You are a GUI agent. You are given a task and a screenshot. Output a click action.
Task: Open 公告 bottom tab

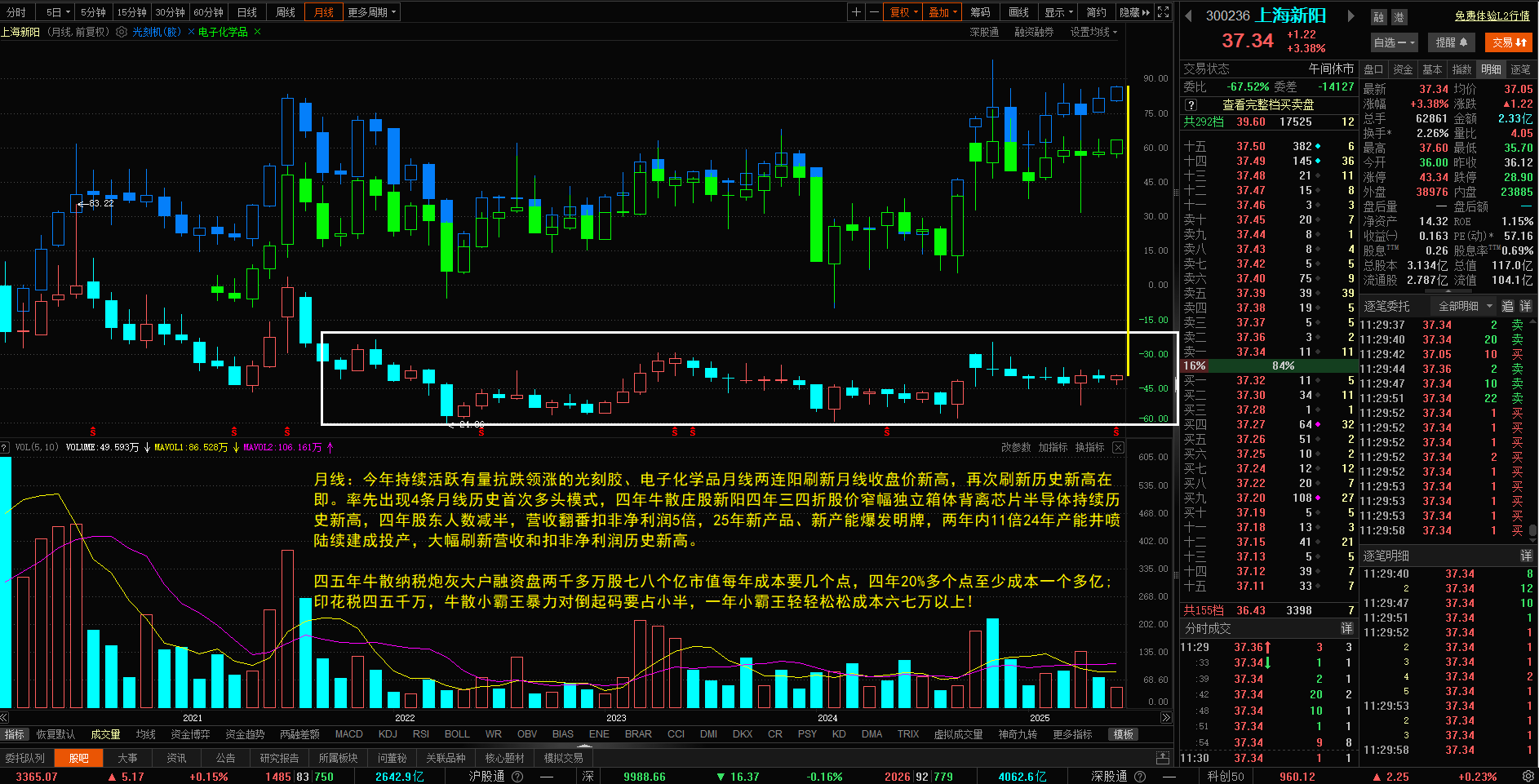[226, 758]
